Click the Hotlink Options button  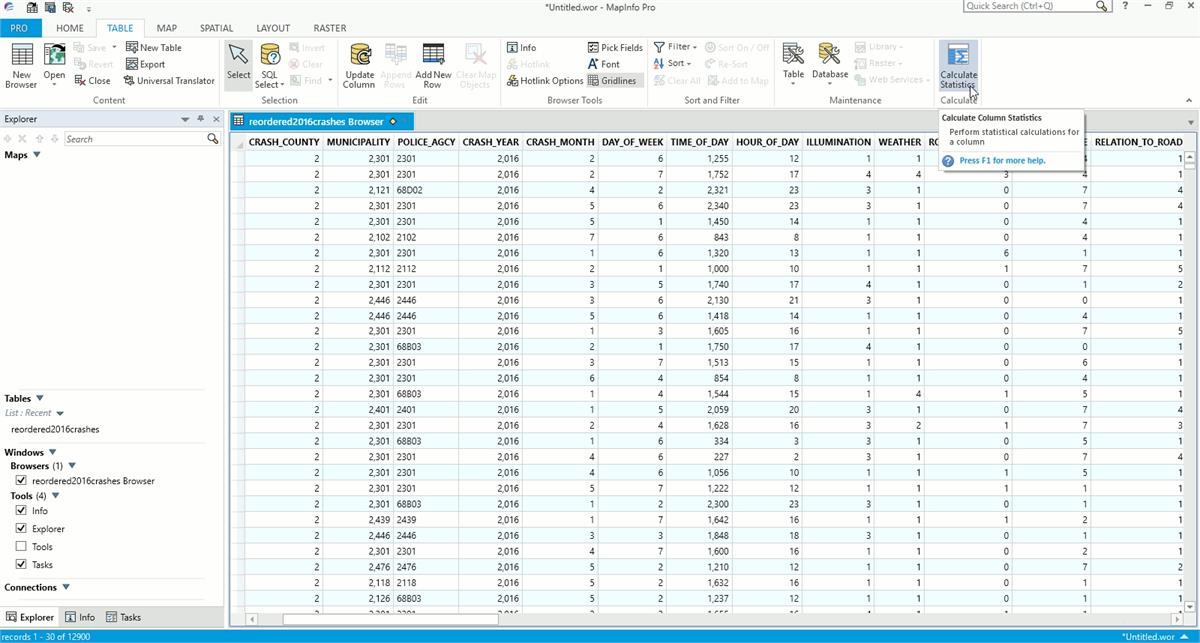pos(544,80)
